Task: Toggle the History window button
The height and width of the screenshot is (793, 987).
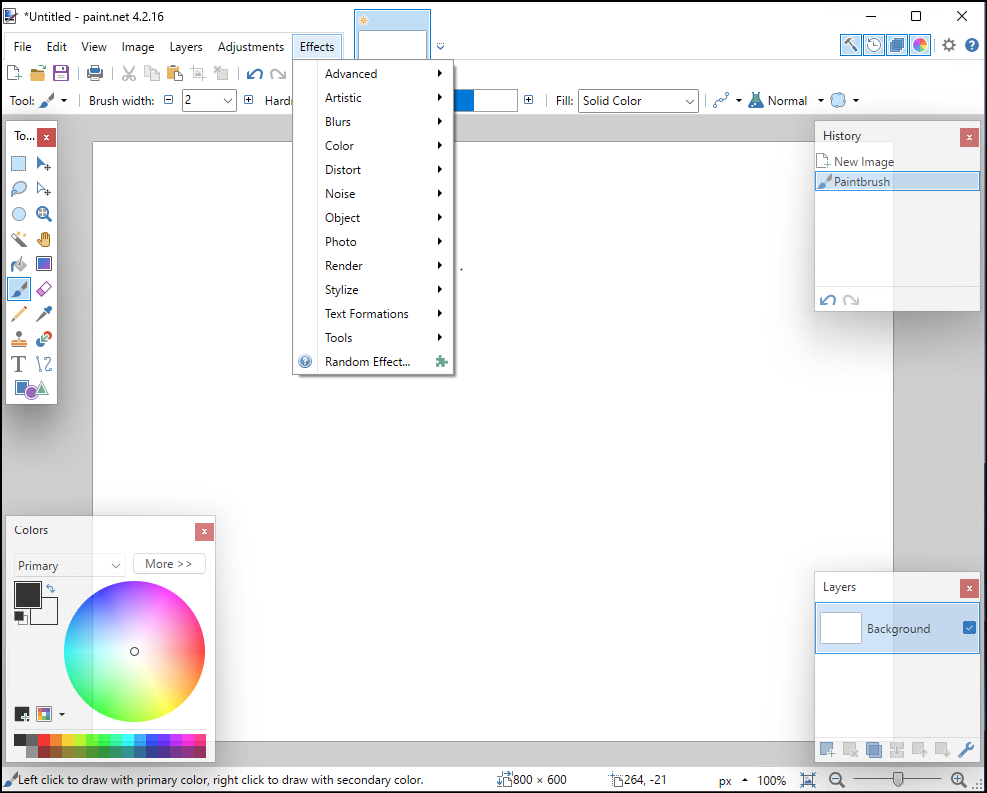Action: pyautogui.click(x=874, y=45)
